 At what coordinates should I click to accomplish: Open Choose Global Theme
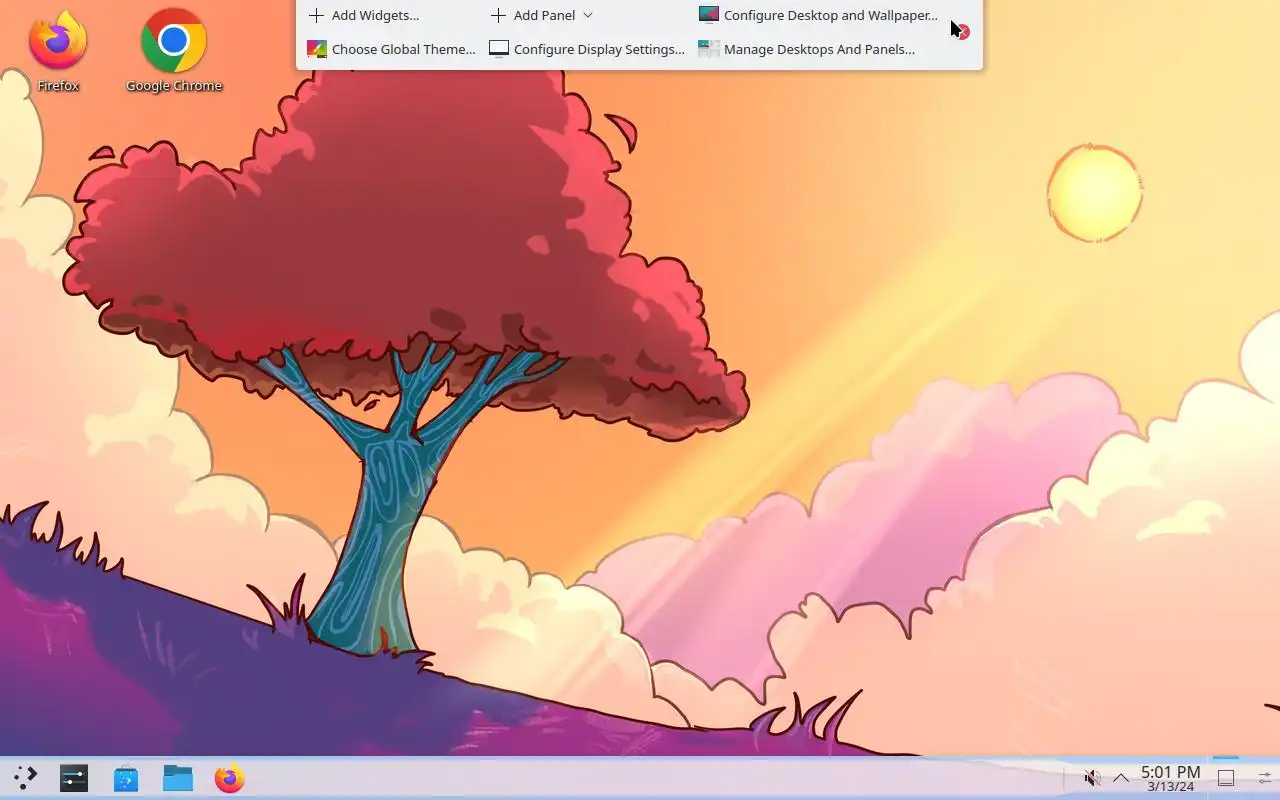[391, 49]
